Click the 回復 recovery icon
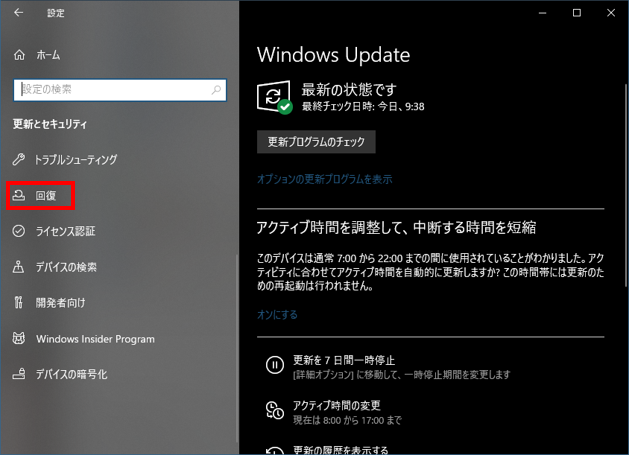Viewport: 629px width, 455px height. (x=18, y=195)
